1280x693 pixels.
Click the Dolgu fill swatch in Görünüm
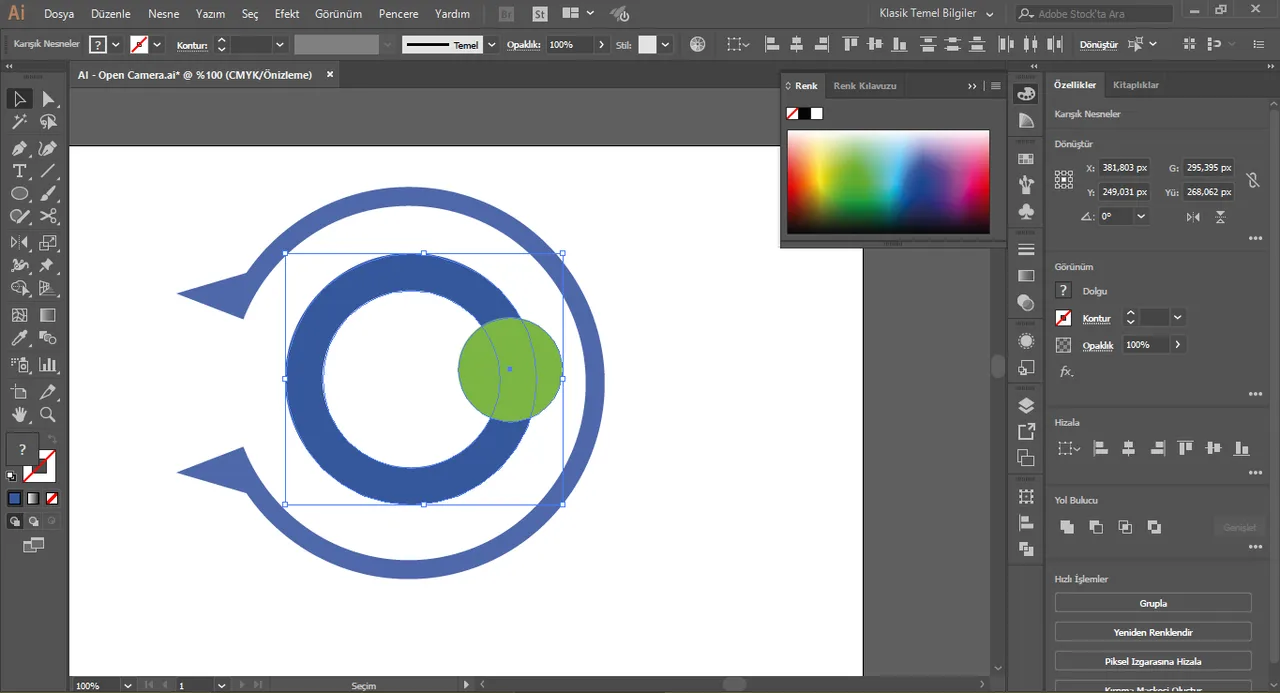click(x=1064, y=291)
